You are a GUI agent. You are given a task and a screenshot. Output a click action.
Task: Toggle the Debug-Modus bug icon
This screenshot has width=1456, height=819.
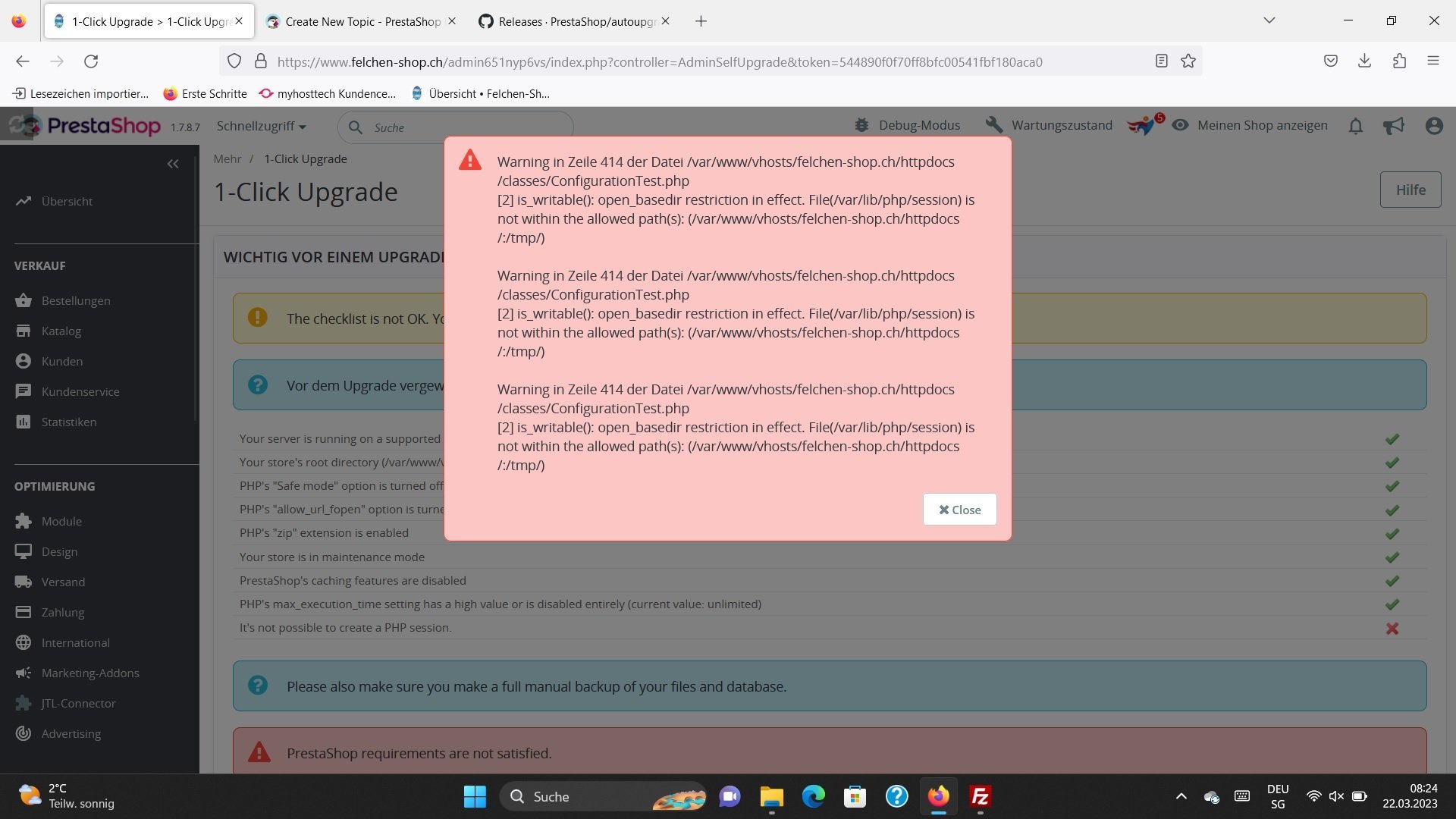tap(861, 125)
